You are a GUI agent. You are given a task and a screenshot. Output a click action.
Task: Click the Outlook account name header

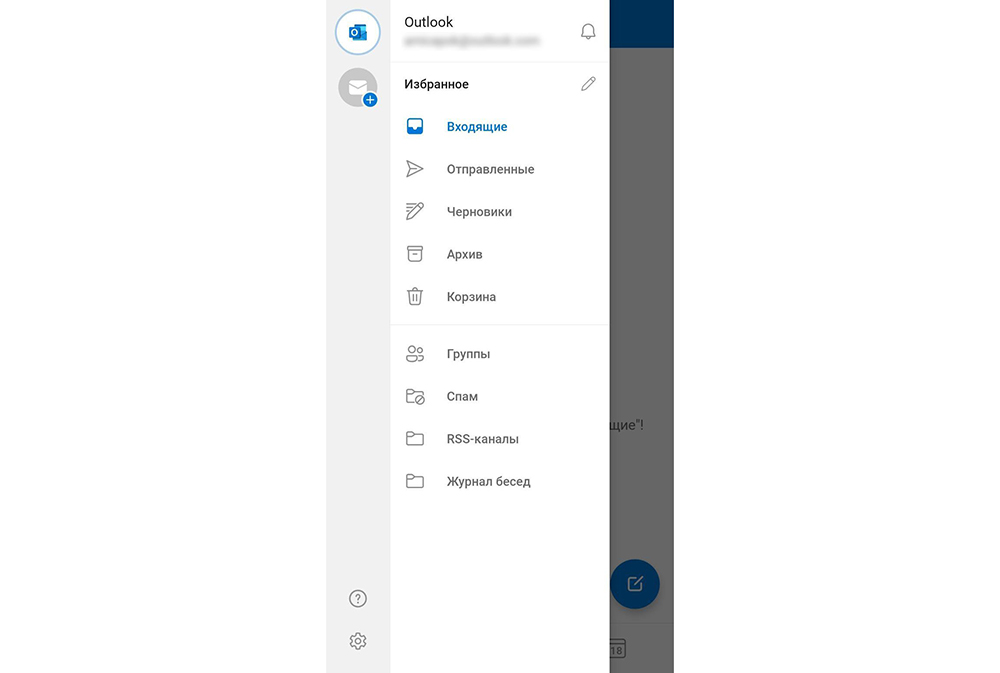point(429,22)
